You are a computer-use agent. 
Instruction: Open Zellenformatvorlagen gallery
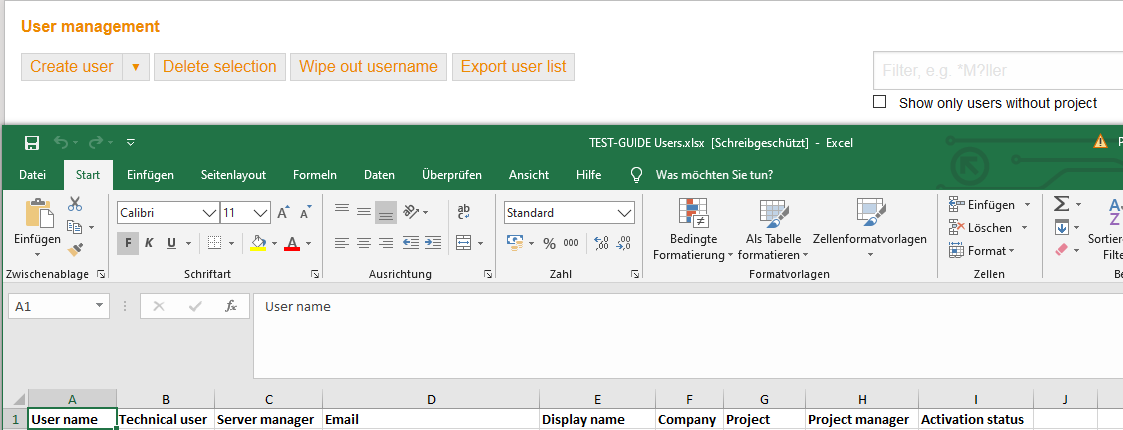coord(870,229)
